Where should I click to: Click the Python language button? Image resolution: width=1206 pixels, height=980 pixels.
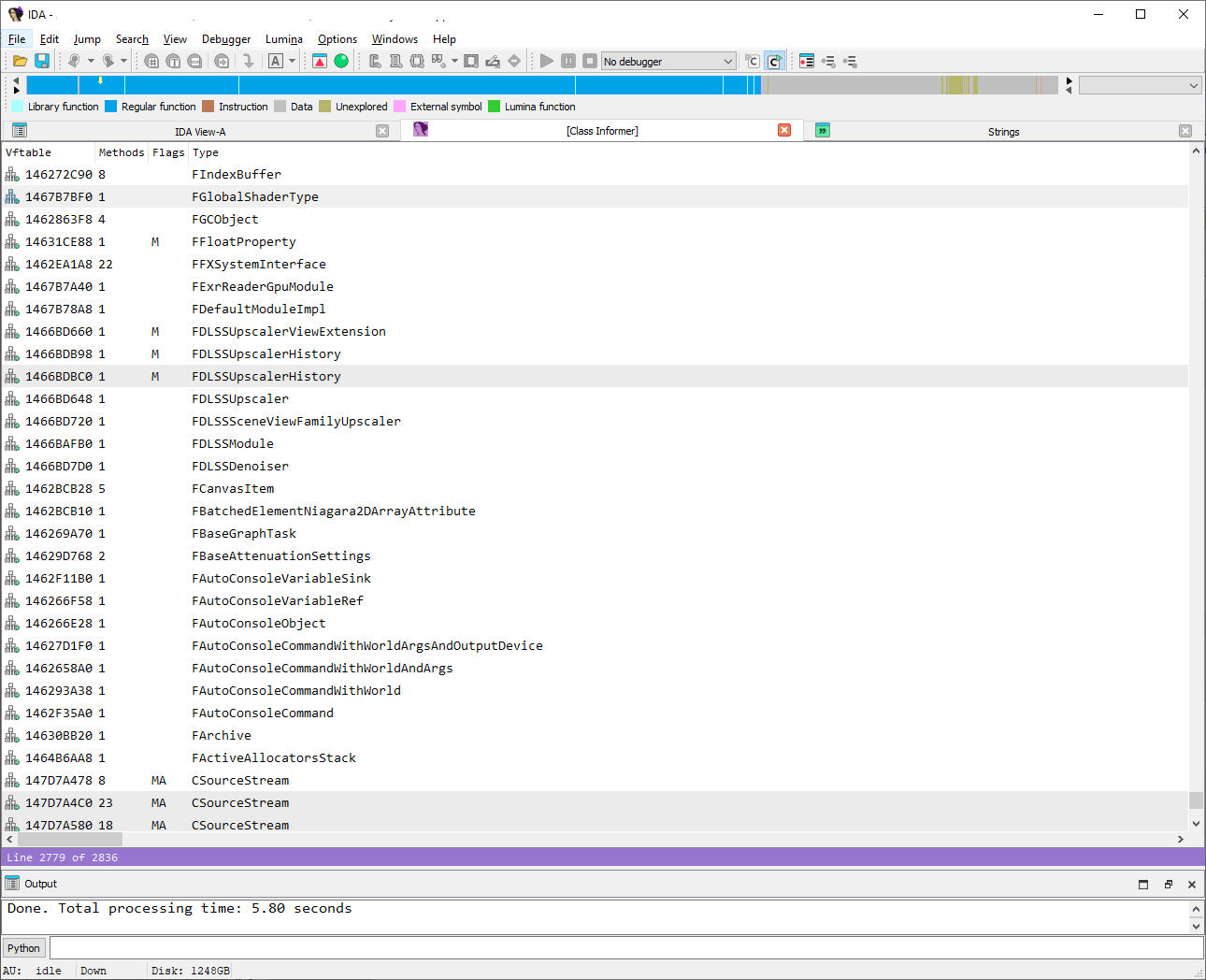pyautogui.click(x=23, y=947)
